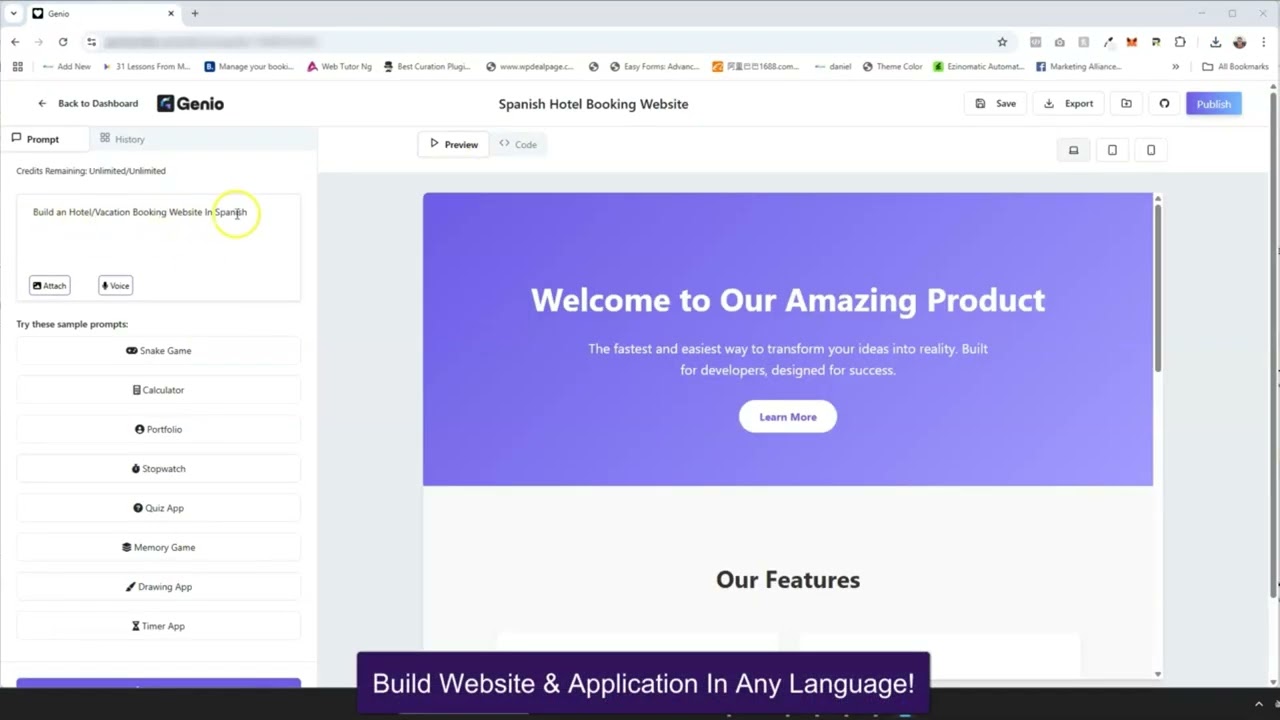Save the Spanish Hotel Booking project

(x=996, y=104)
